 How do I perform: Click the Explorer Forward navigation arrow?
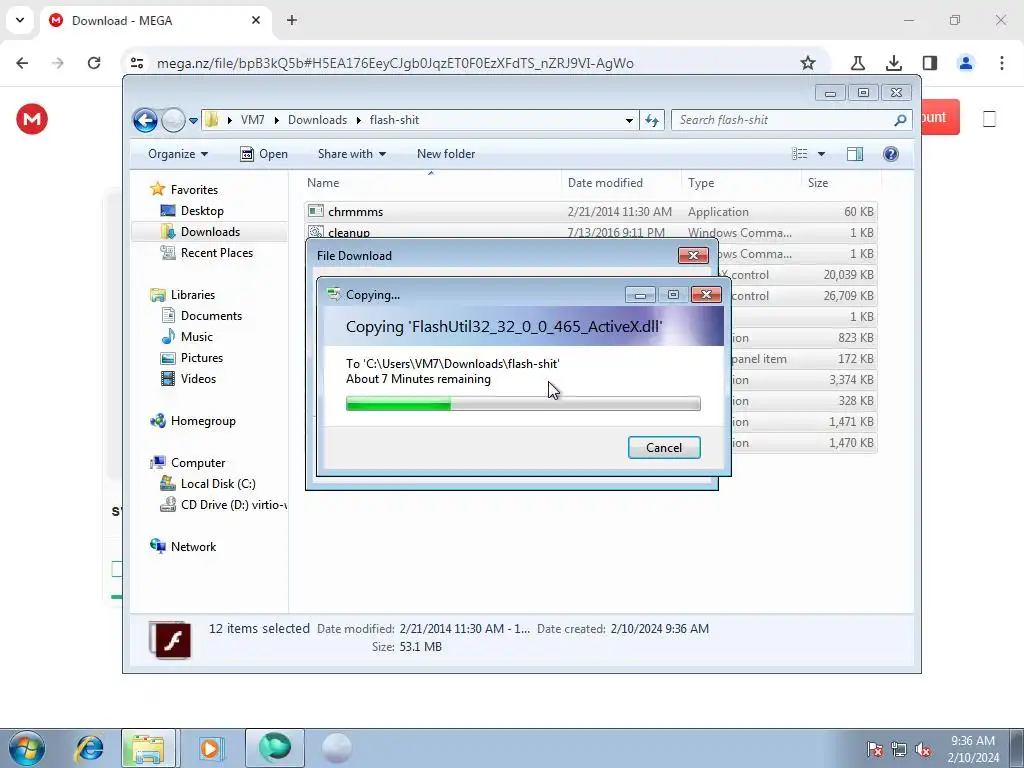click(173, 120)
